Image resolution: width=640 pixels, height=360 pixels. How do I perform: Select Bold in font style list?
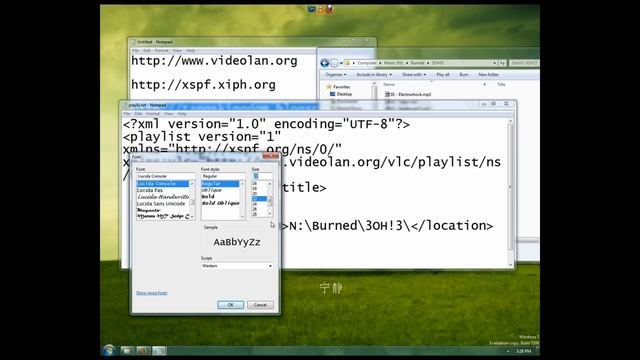point(220,197)
